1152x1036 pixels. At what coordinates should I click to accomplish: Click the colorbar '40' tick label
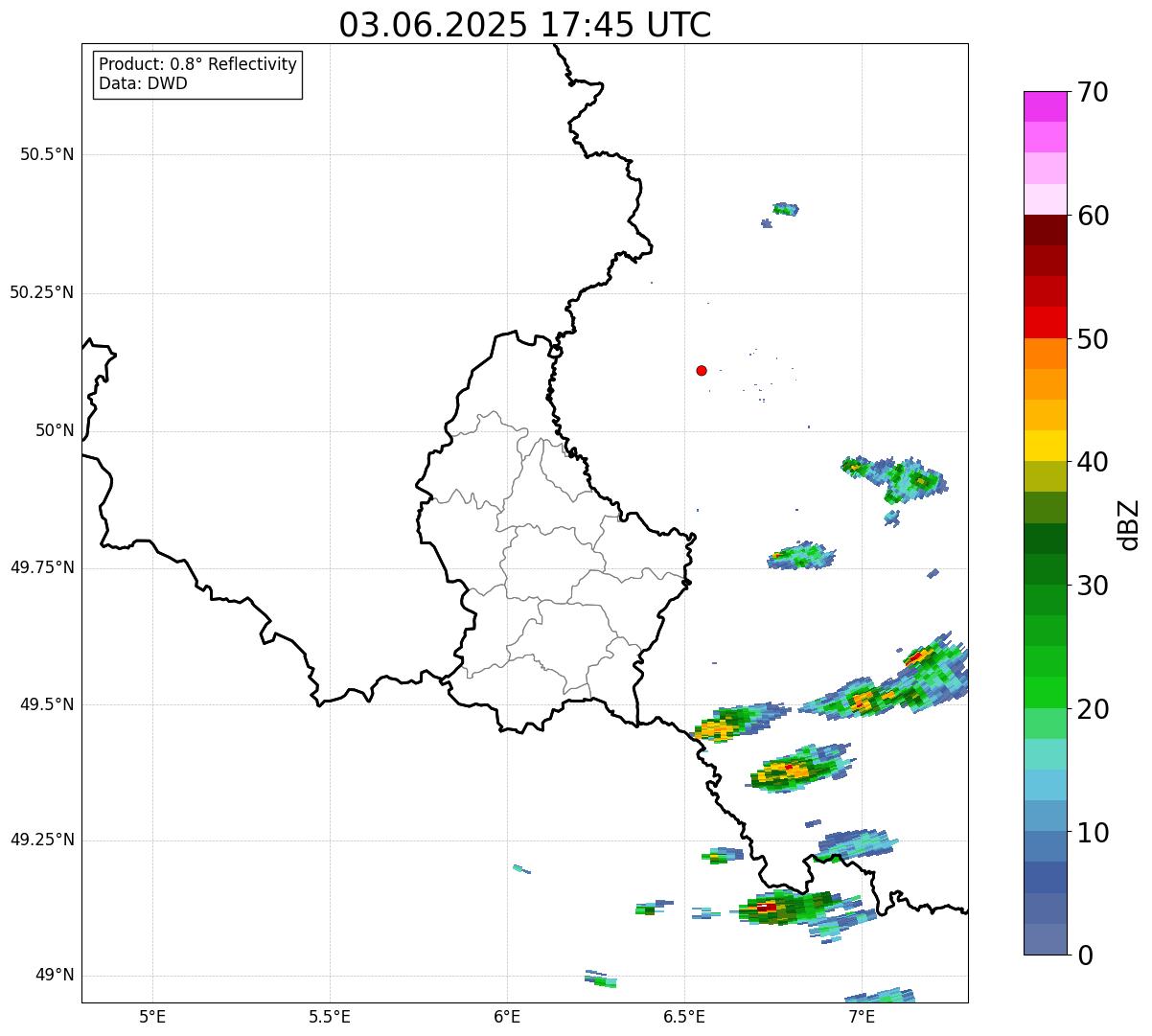[1093, 462]
